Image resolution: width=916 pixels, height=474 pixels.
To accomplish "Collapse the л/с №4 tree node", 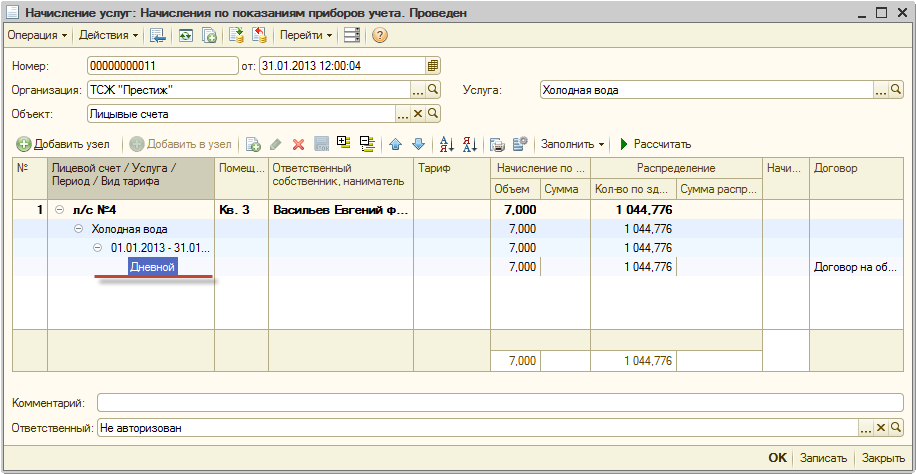I will coord(59,210).
